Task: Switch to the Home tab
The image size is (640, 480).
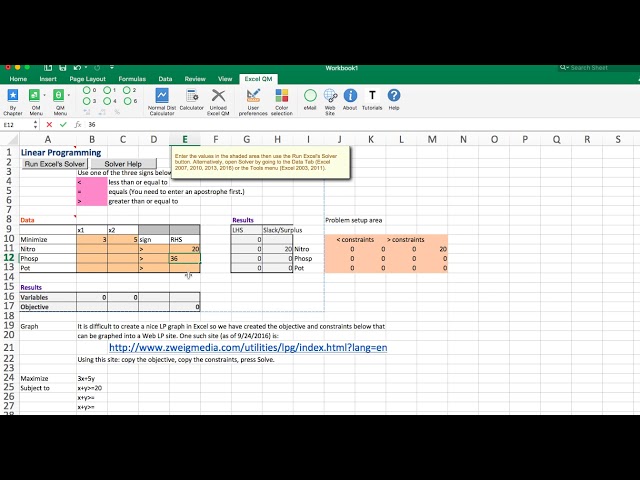Action: [18, 79]
